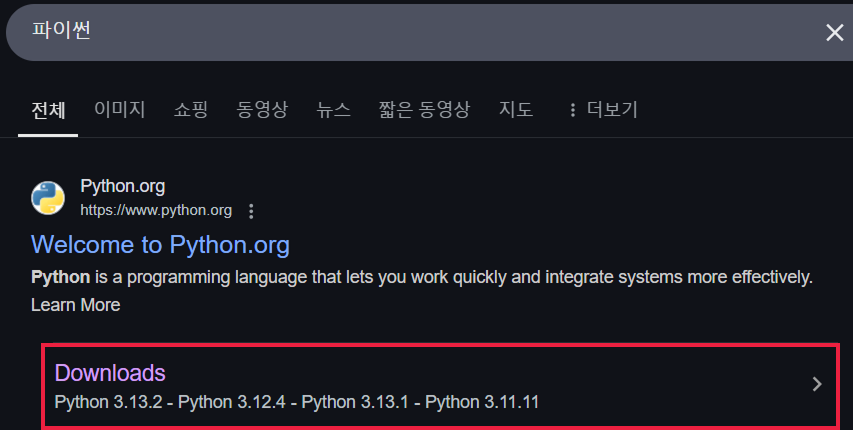
Task: Click the Python 3.13.1 version text
Action: (355, 402)
